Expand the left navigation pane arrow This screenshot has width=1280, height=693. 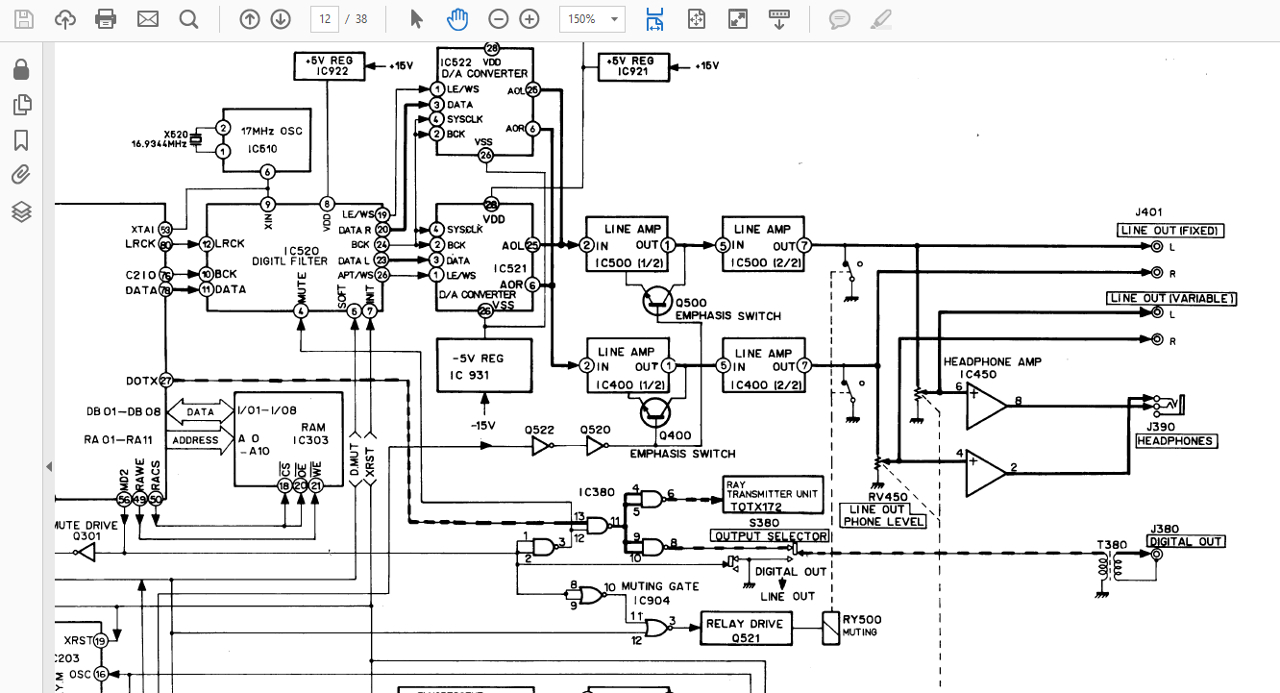click(x=48, y=466)
